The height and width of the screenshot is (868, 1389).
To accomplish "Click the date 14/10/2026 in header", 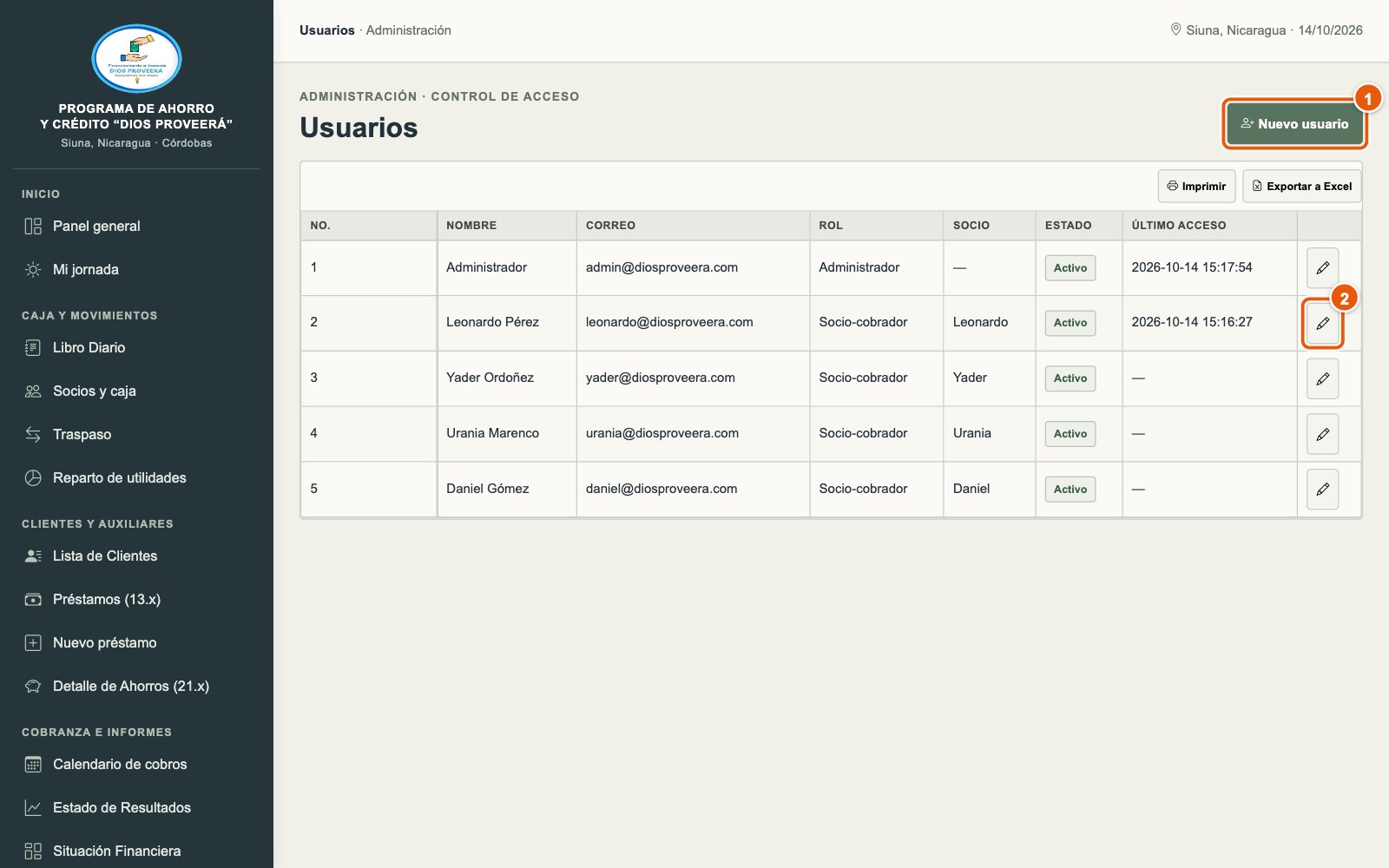I will click(x=1330, y=30).
